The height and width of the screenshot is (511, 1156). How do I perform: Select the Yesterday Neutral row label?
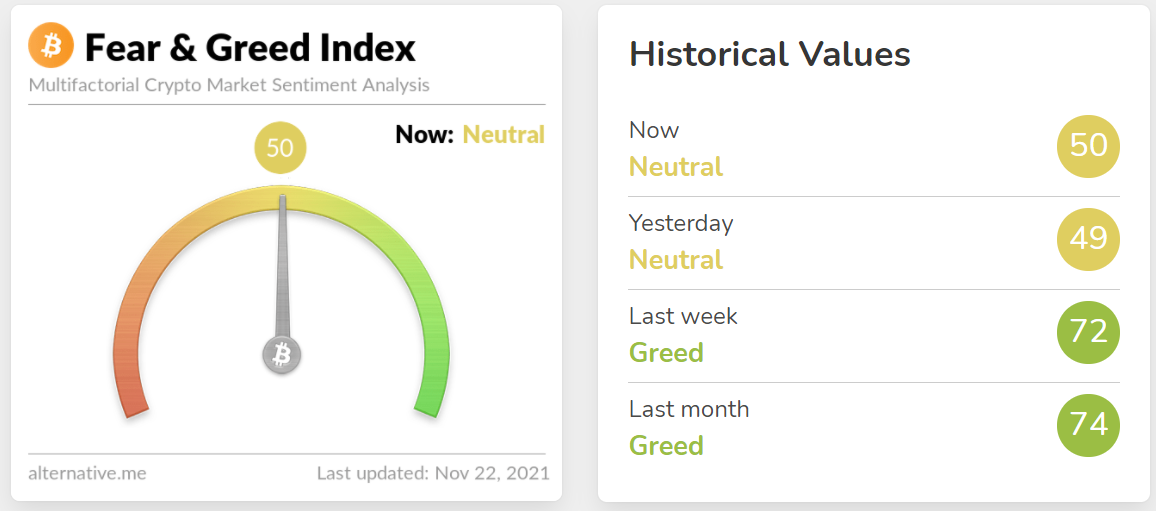681,241
